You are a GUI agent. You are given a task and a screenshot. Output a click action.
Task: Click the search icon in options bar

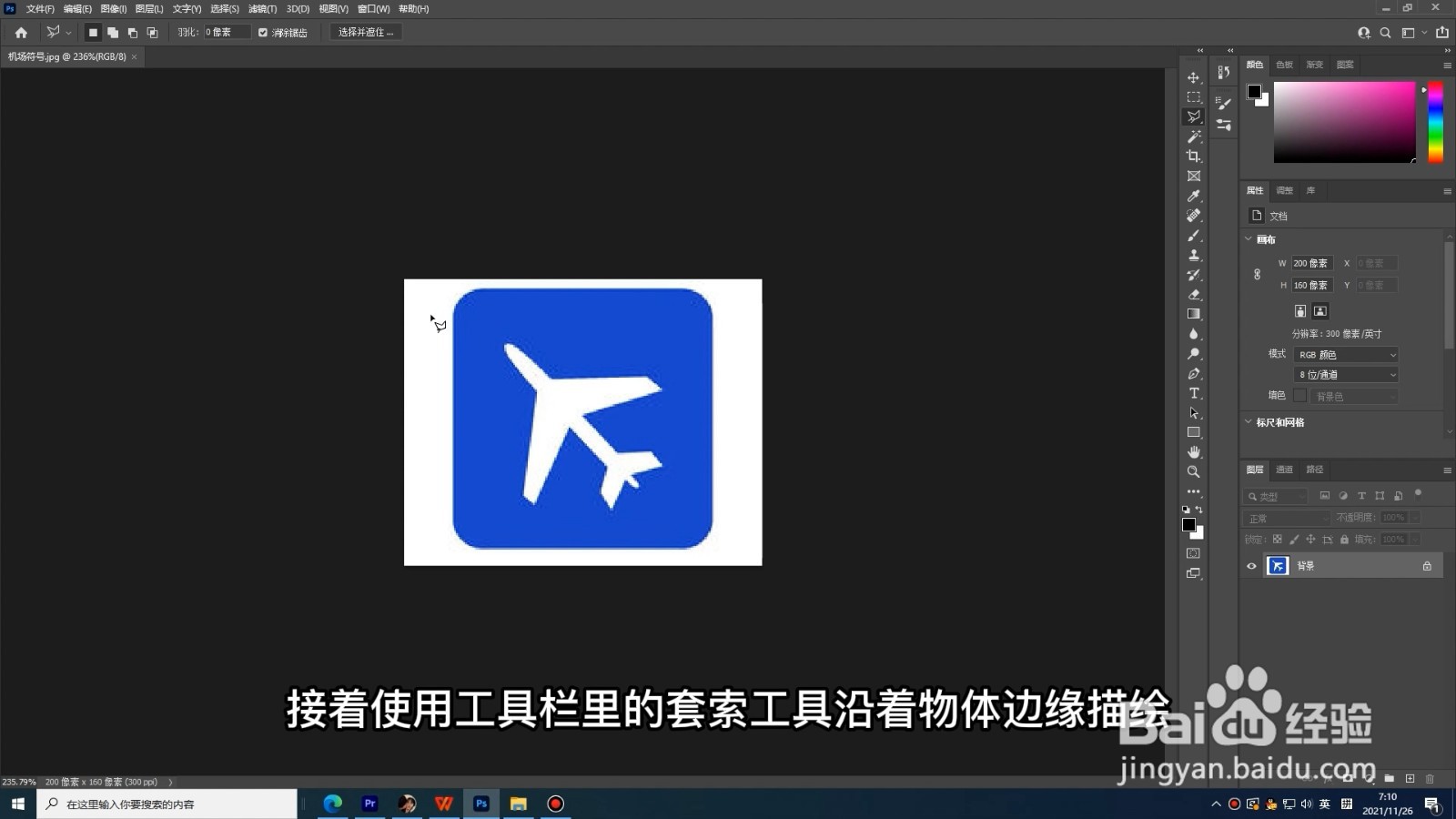click(x=1385, y=33)
